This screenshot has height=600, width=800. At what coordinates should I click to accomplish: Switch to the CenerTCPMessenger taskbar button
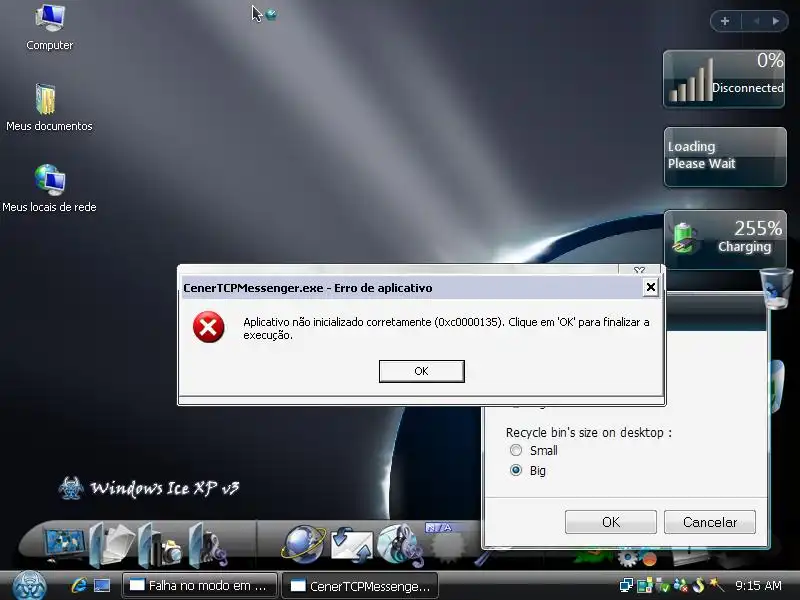point(360,585)
